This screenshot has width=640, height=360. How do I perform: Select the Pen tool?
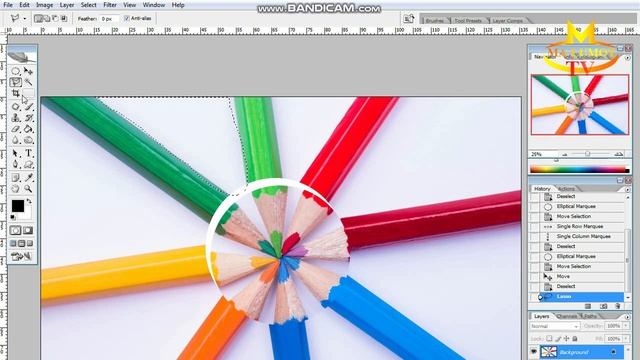pos(16,164)
